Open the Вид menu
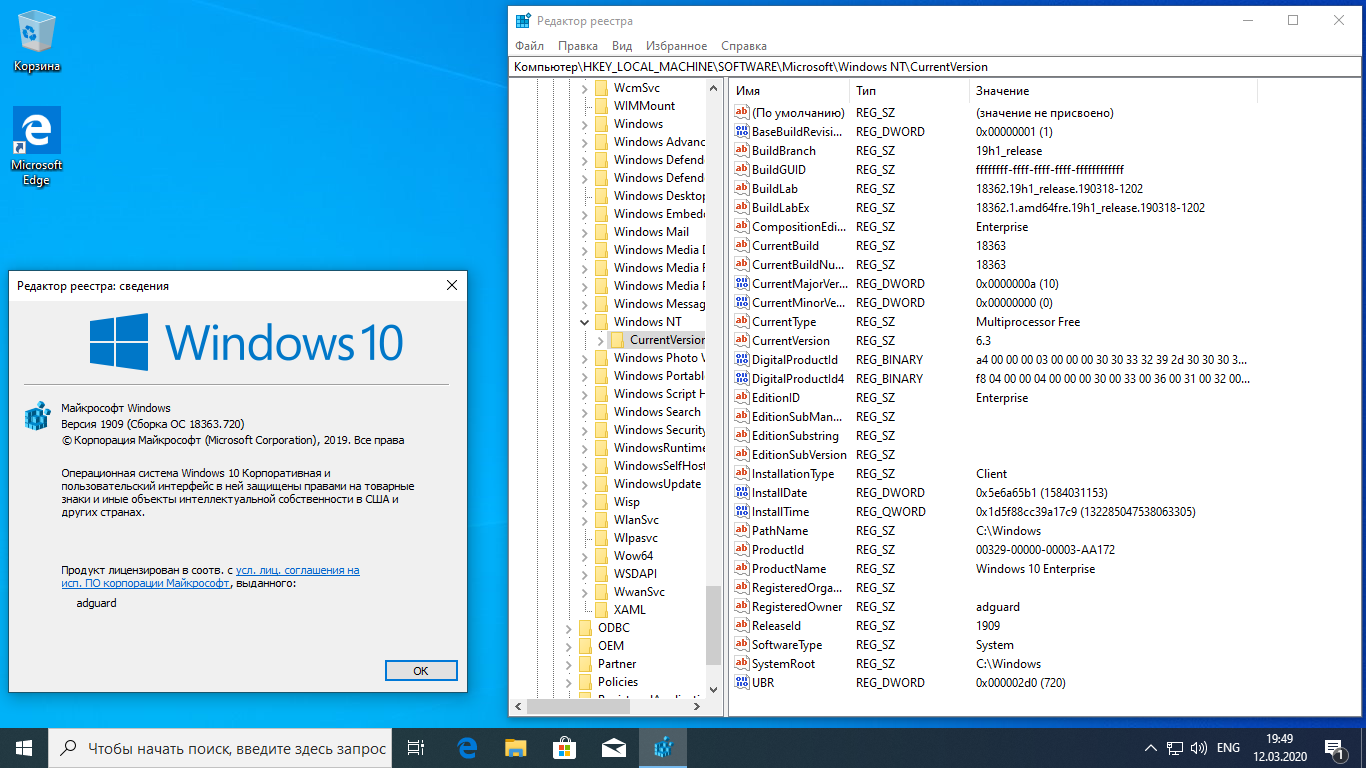This screenshot has width=1366, height=768. click(622, 46)
